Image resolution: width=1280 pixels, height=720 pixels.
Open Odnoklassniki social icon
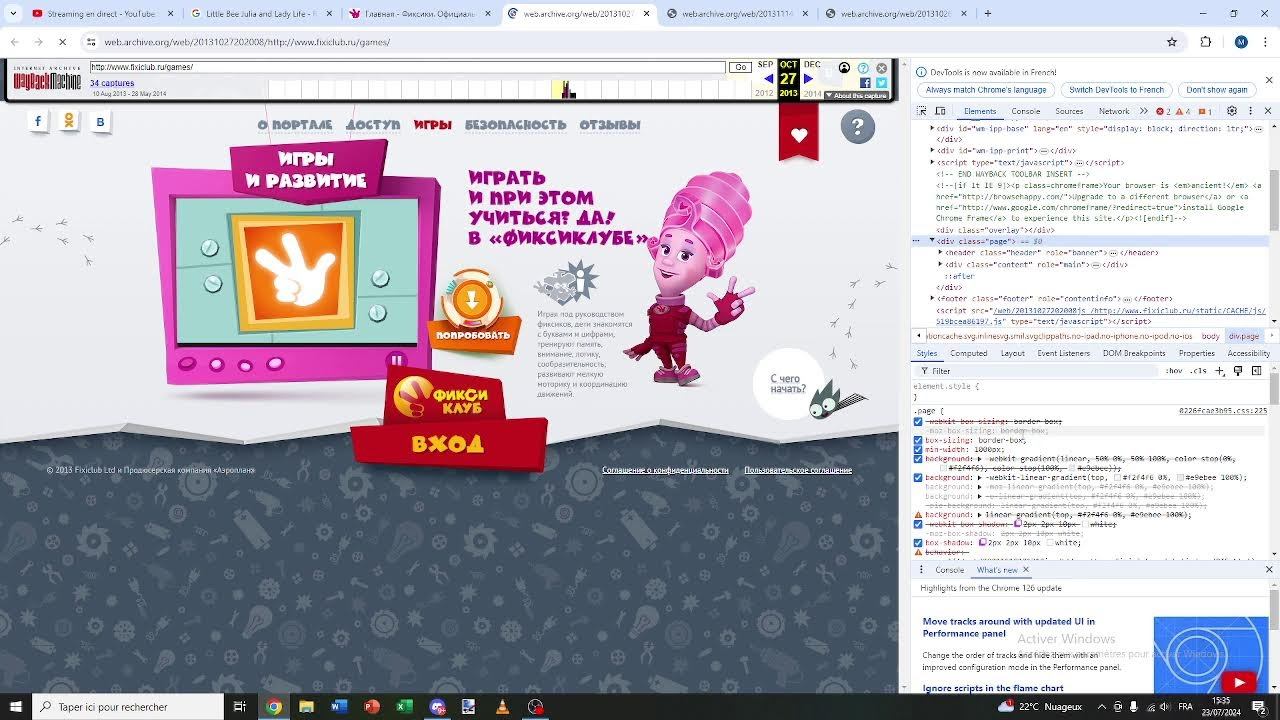[69, 122]
